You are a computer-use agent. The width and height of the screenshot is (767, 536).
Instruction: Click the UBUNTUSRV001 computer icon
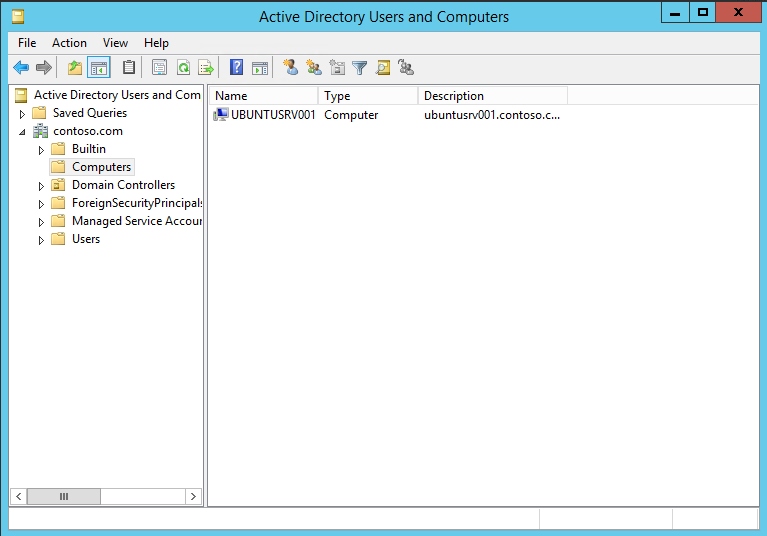[x=221, y=115]
